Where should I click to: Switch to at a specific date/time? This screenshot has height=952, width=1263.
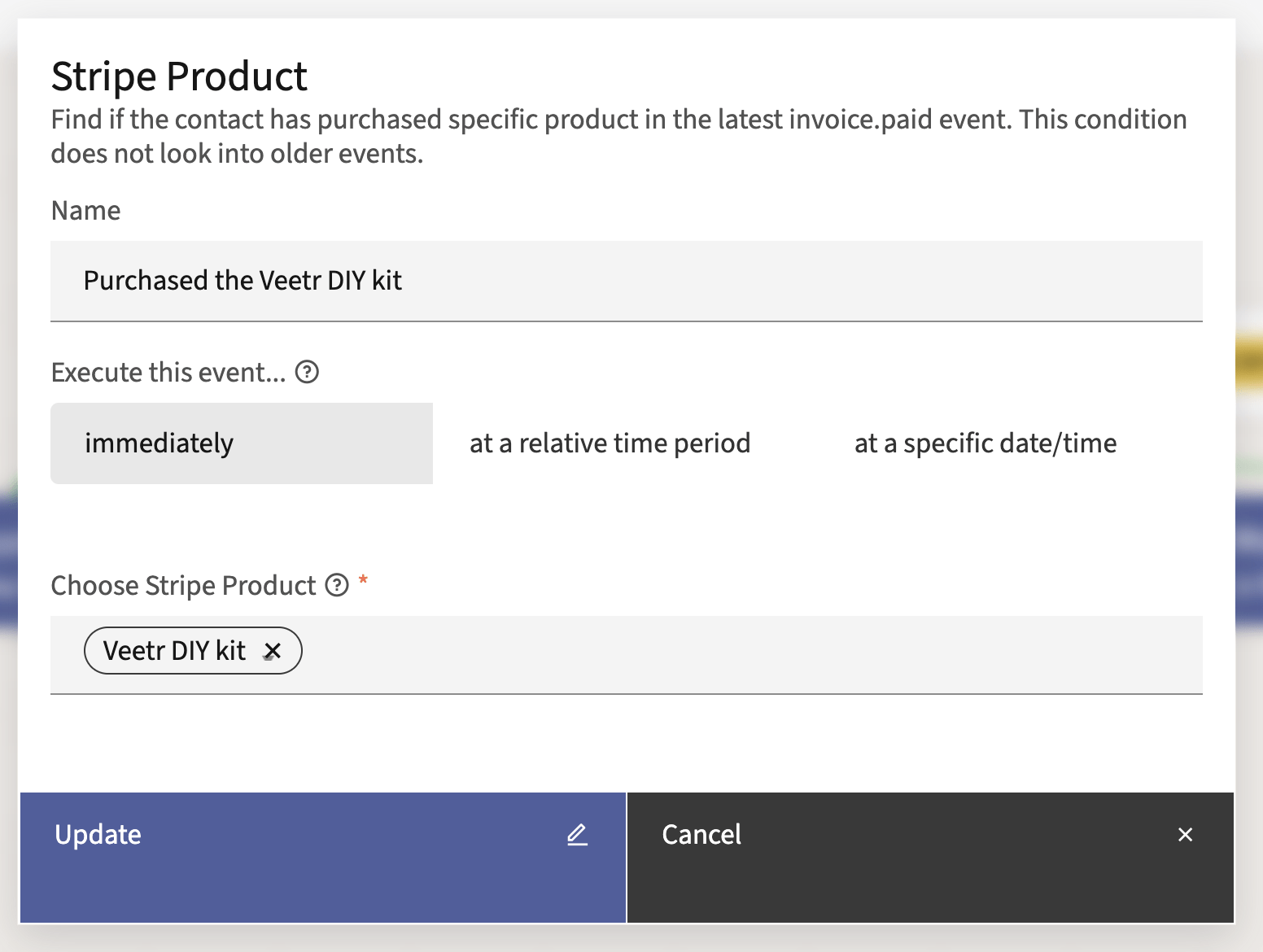tap(985, 443)
